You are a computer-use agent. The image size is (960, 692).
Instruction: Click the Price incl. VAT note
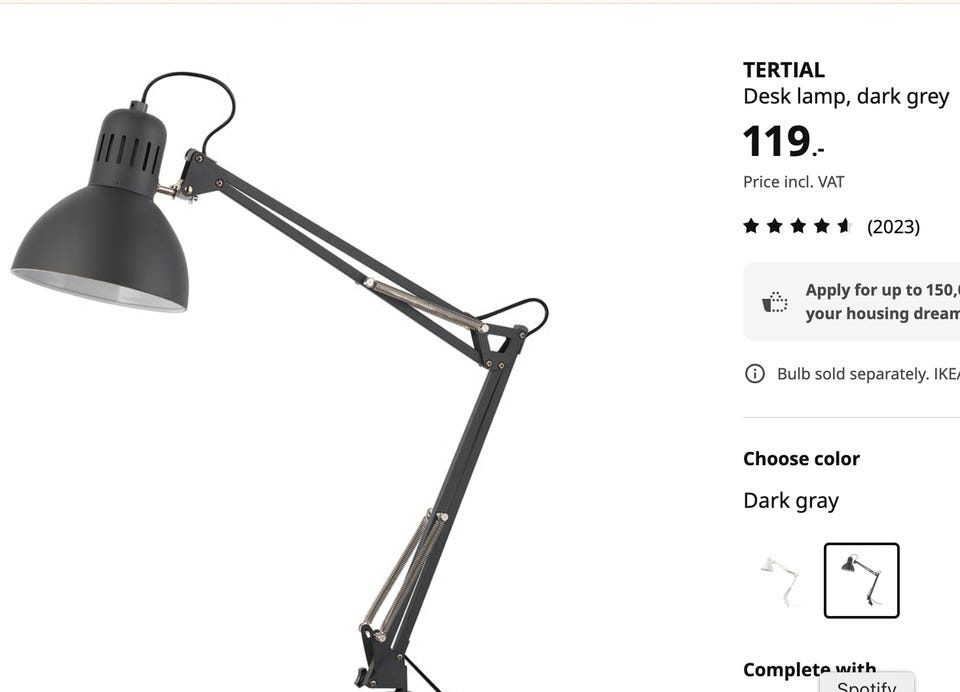[793, 182]
